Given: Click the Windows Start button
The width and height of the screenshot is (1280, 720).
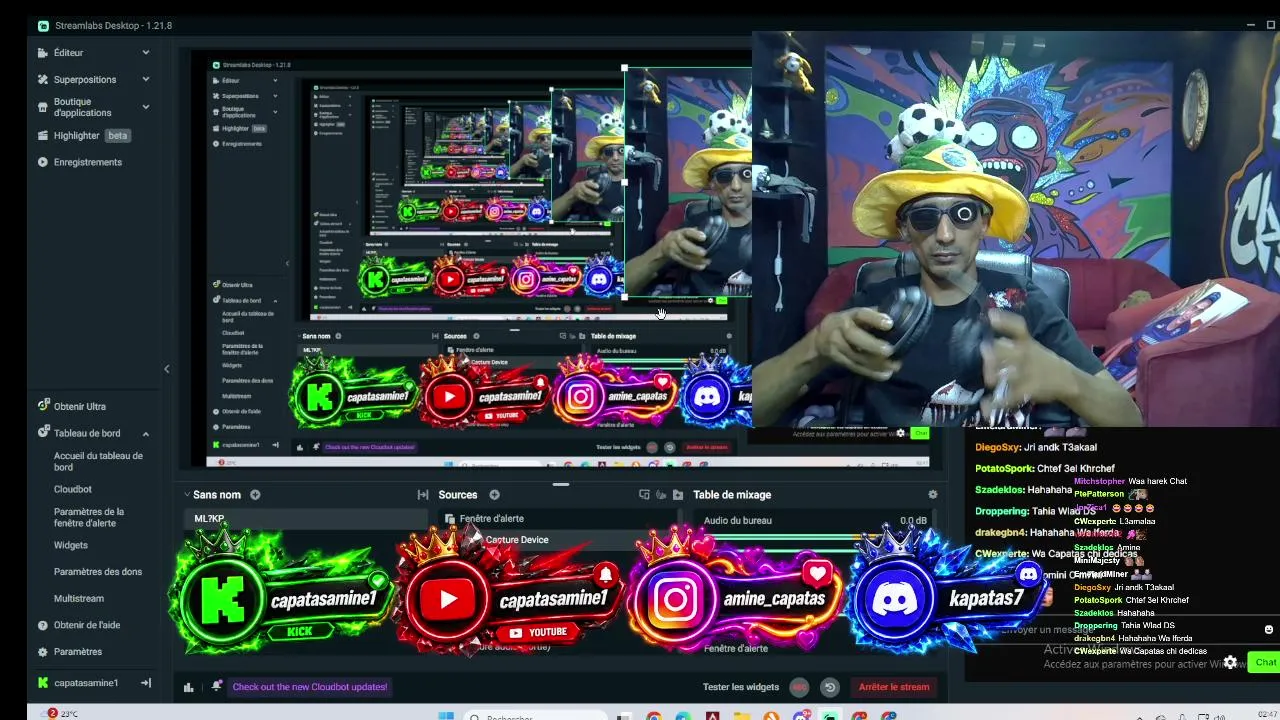Looking at the screenshot, I should 446,715.
